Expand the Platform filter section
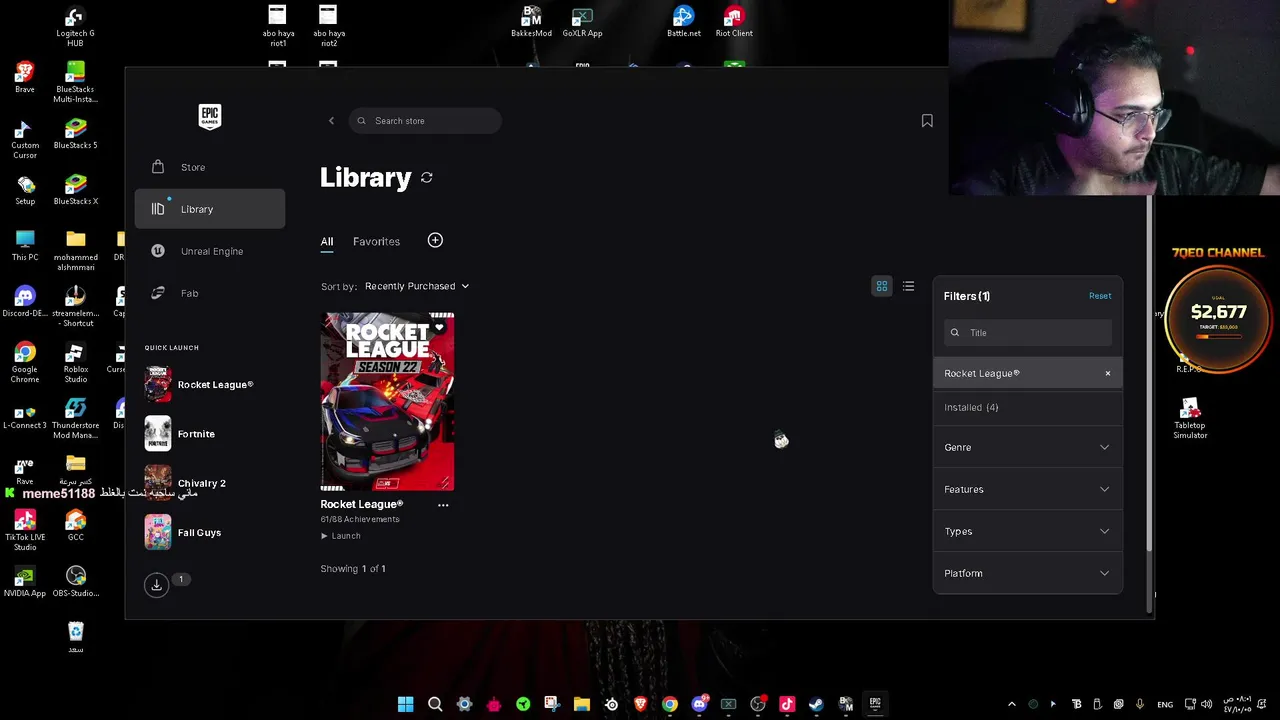The width and height of the screenshot is (1280, 720). click(x=1028, y=573)
